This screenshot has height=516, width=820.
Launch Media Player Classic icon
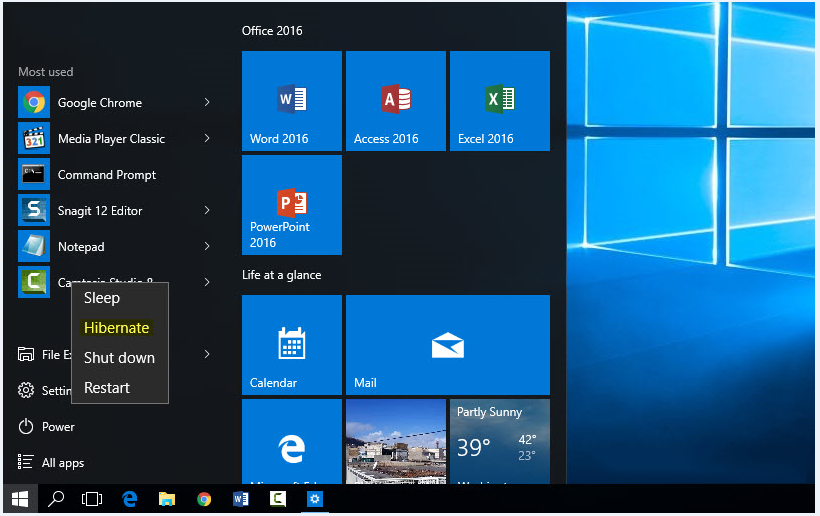click(x=34, y=139)
